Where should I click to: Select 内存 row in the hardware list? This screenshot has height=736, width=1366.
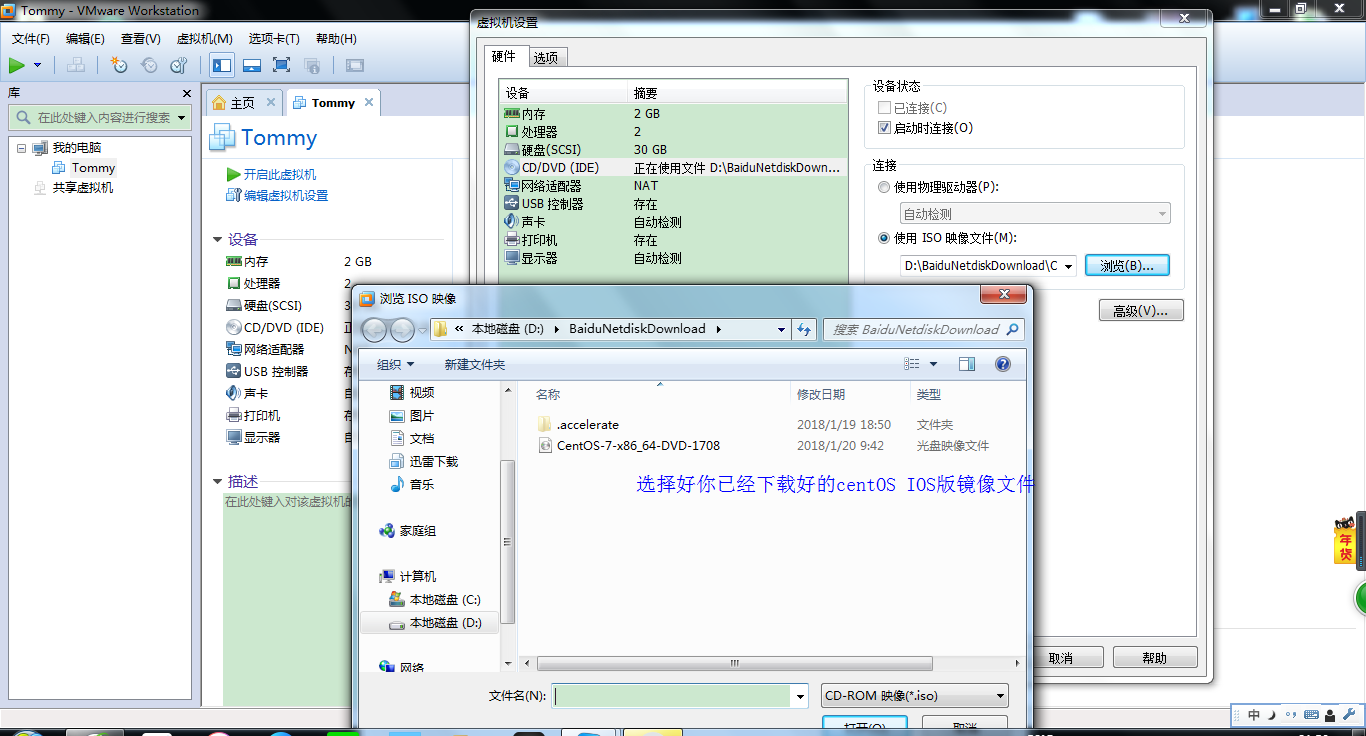673,114
